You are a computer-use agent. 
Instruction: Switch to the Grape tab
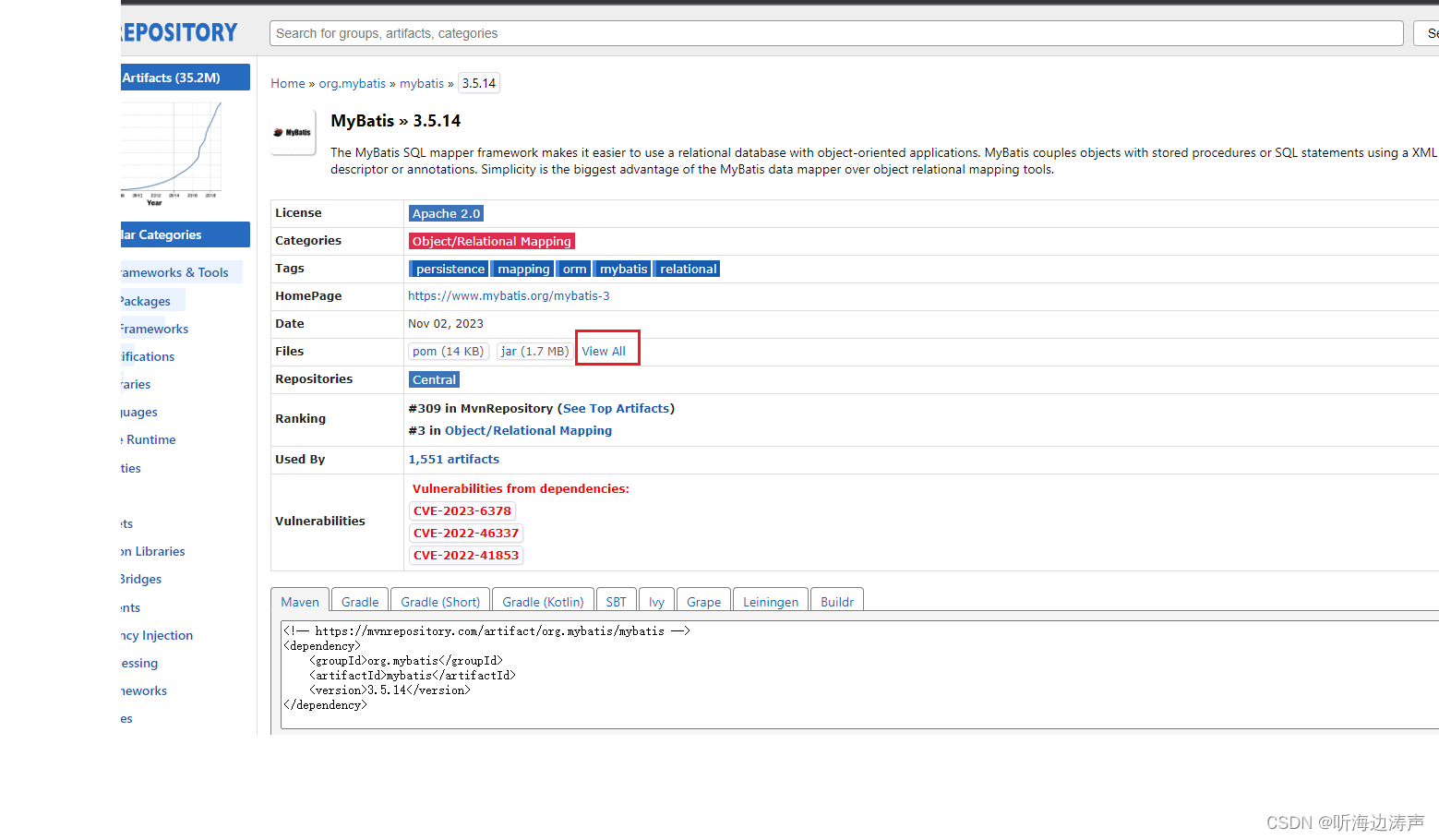click(x=703, y=601)
